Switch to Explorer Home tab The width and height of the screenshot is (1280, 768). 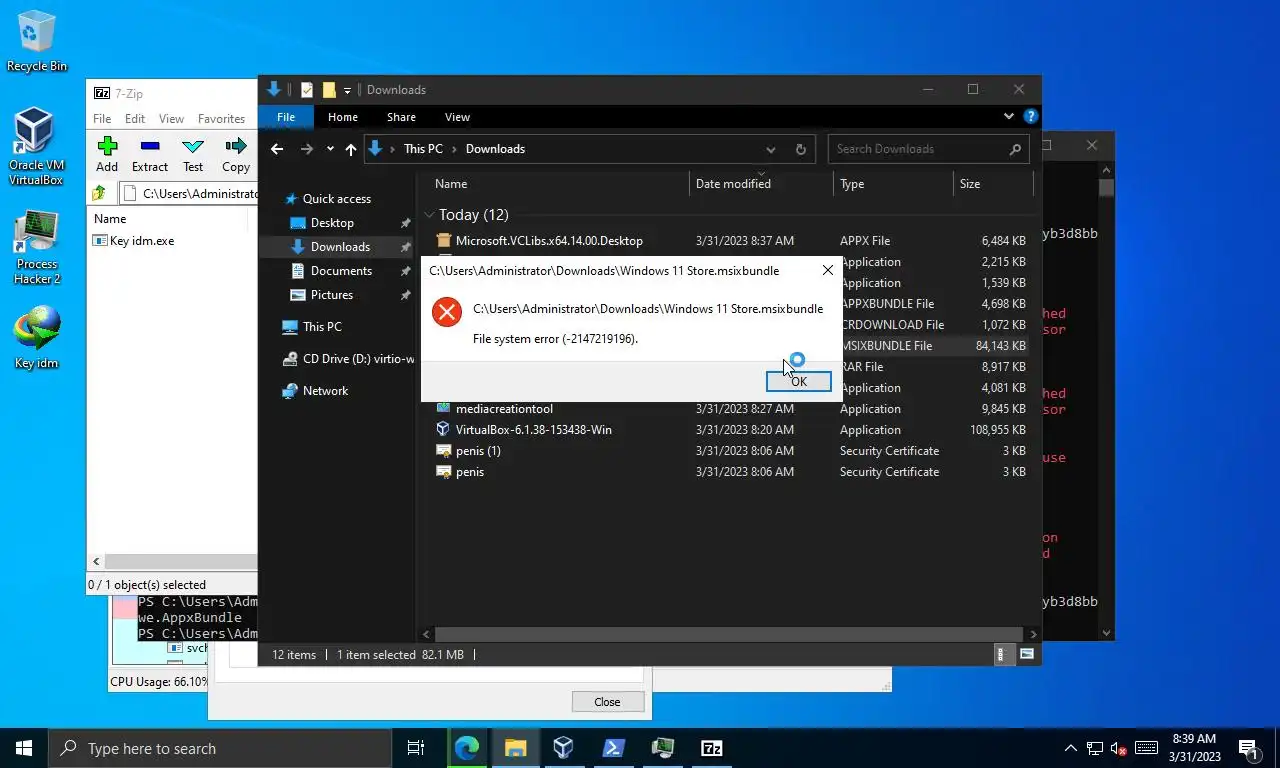[343, 117]
